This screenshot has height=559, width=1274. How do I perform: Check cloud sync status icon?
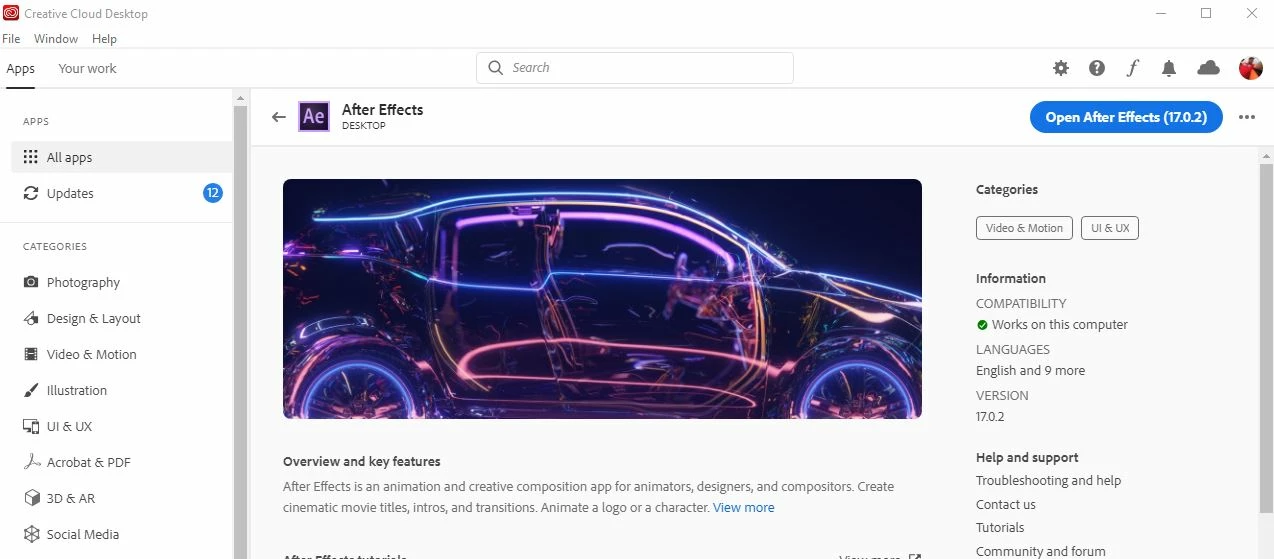1209,68
